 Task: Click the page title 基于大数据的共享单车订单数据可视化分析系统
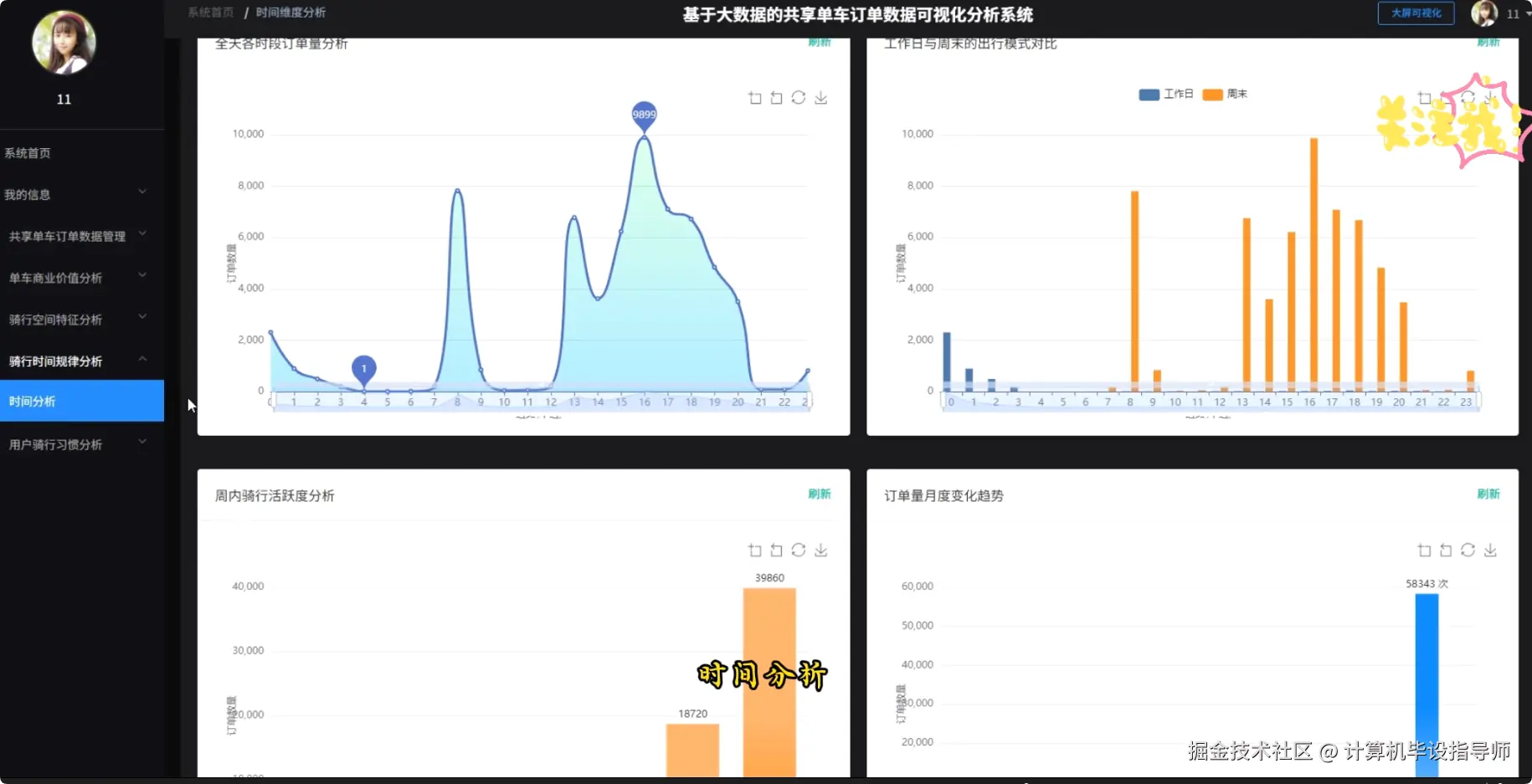(x=857, y=14)
